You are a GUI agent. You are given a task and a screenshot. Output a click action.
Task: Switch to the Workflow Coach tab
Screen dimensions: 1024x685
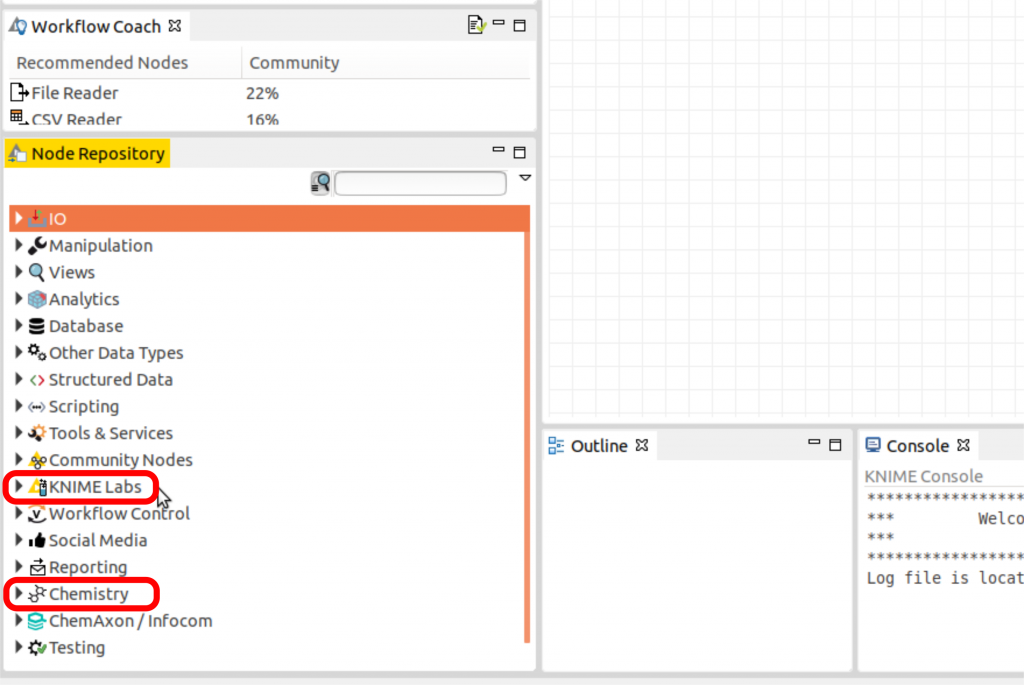coord(95,27)
